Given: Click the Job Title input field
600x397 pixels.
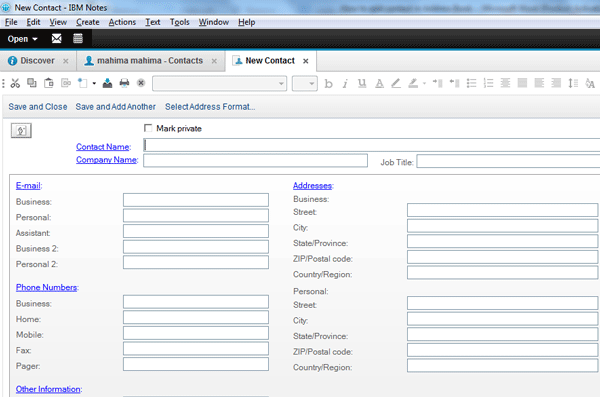Looking at the screenshot, I should point(508,161).
